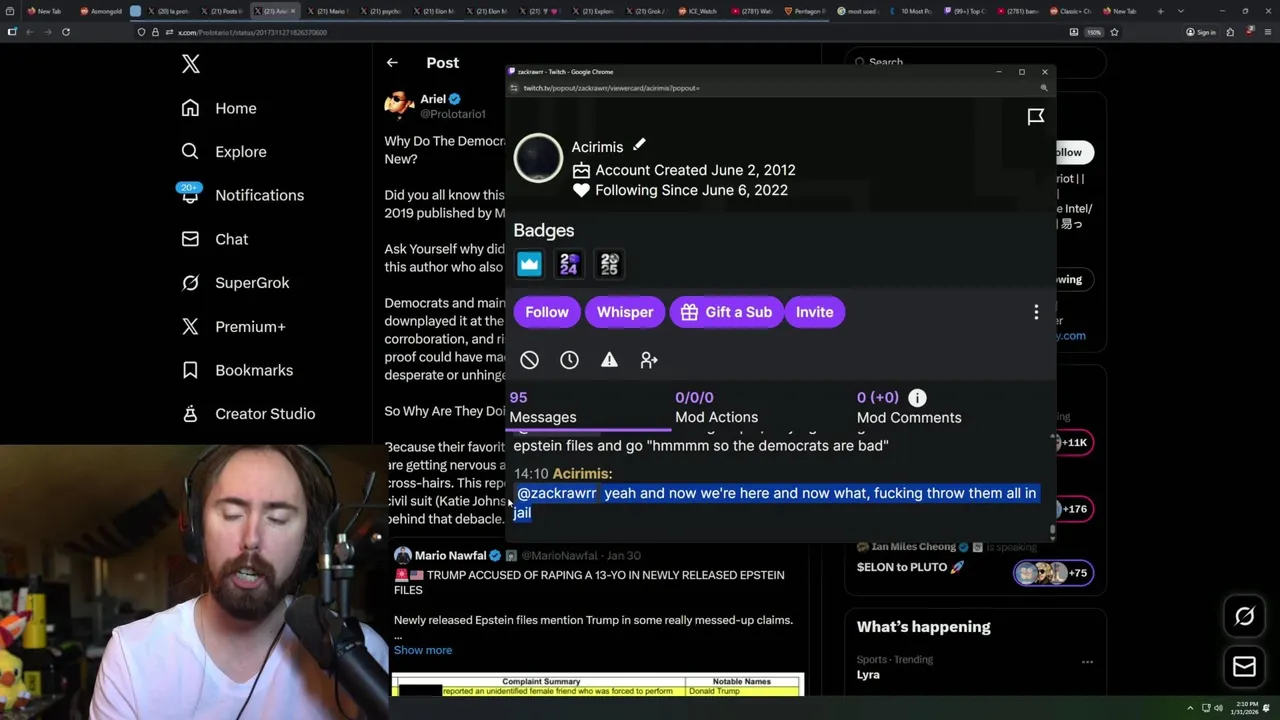This screenshot has width=1280, height=720.
Task: Click the crown badge icon
Action: click(x=529, y=264)
